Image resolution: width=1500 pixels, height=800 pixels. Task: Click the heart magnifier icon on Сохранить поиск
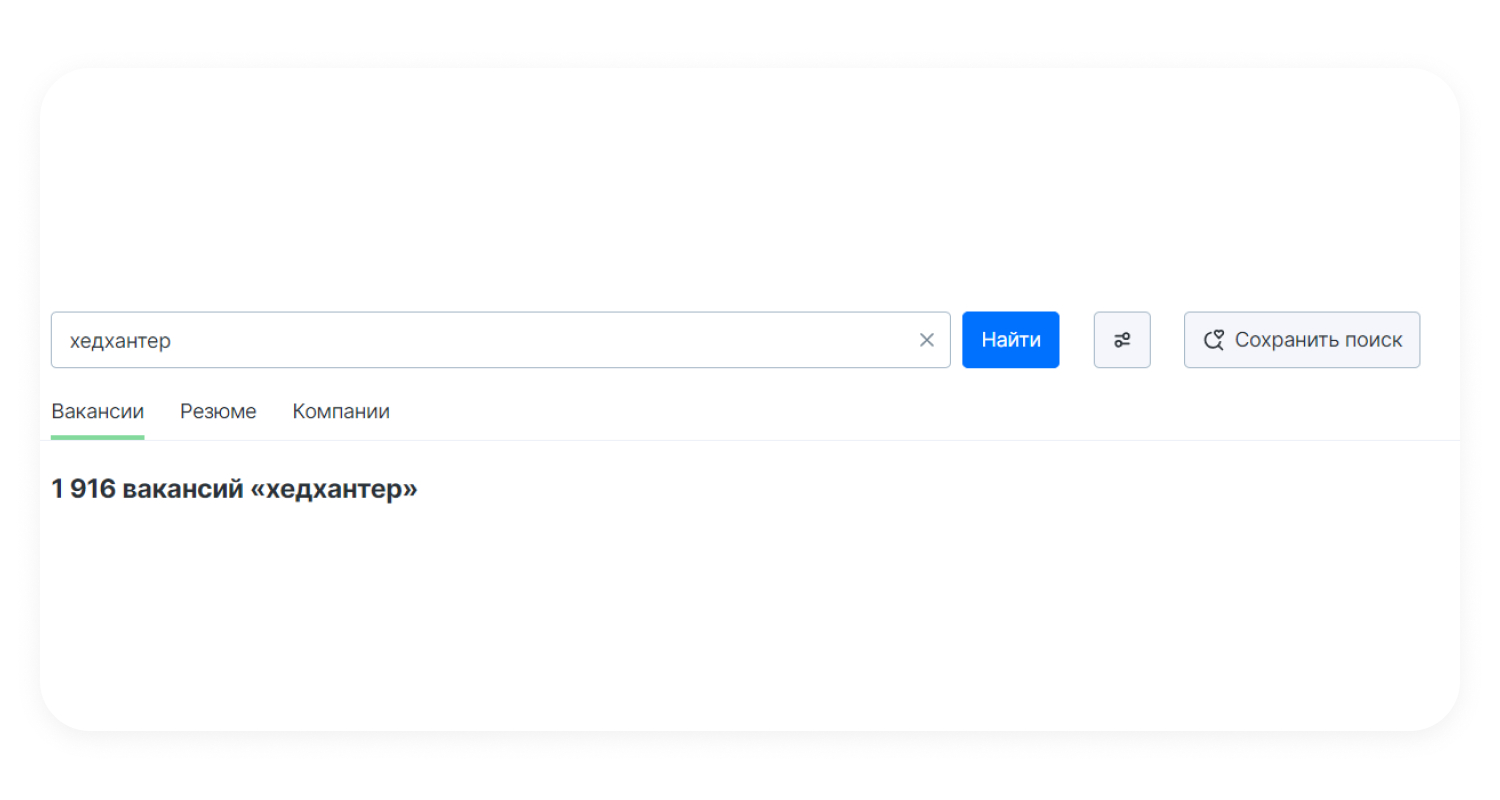pos(1214,340)
